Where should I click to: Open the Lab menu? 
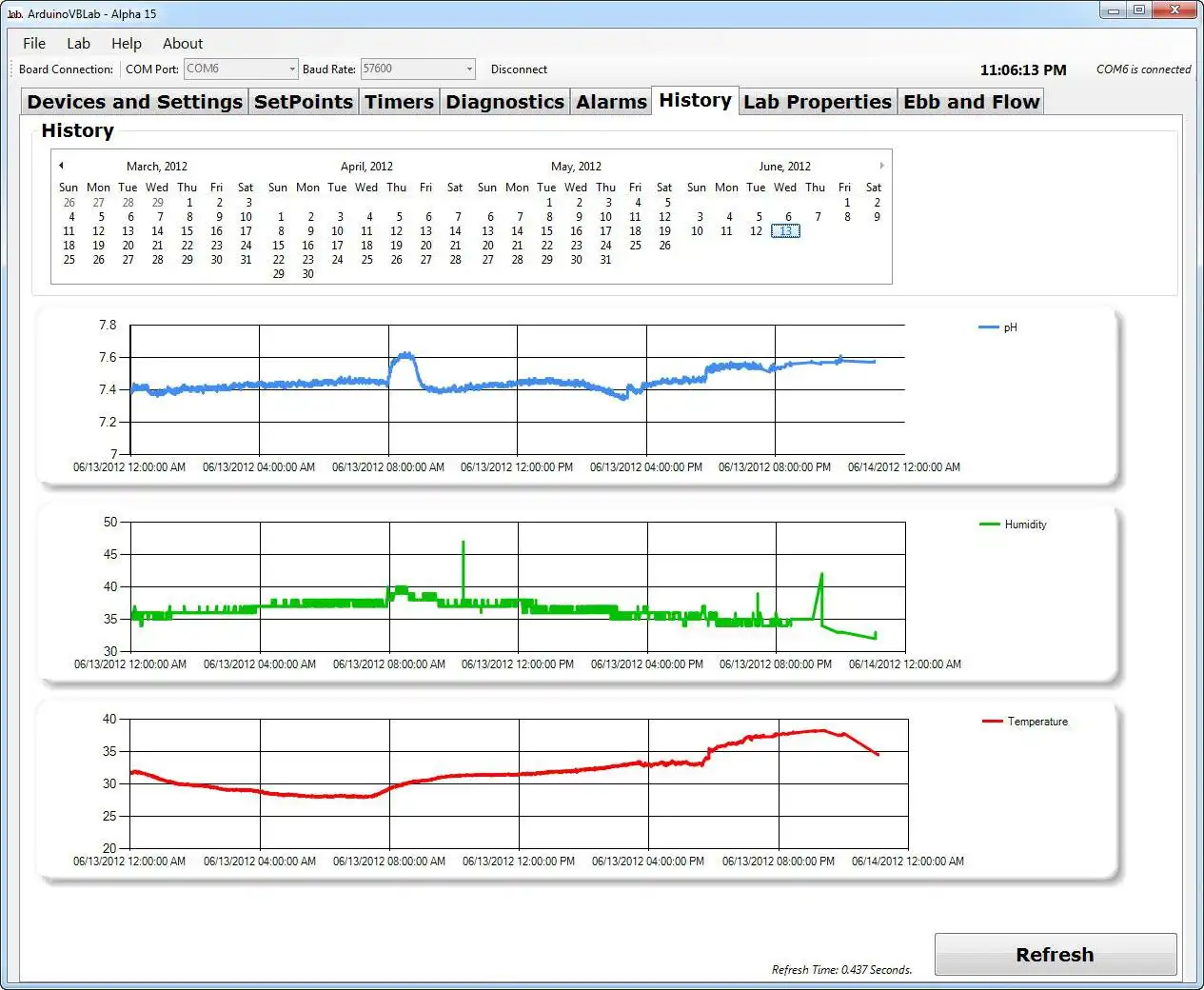pos(78,44)
